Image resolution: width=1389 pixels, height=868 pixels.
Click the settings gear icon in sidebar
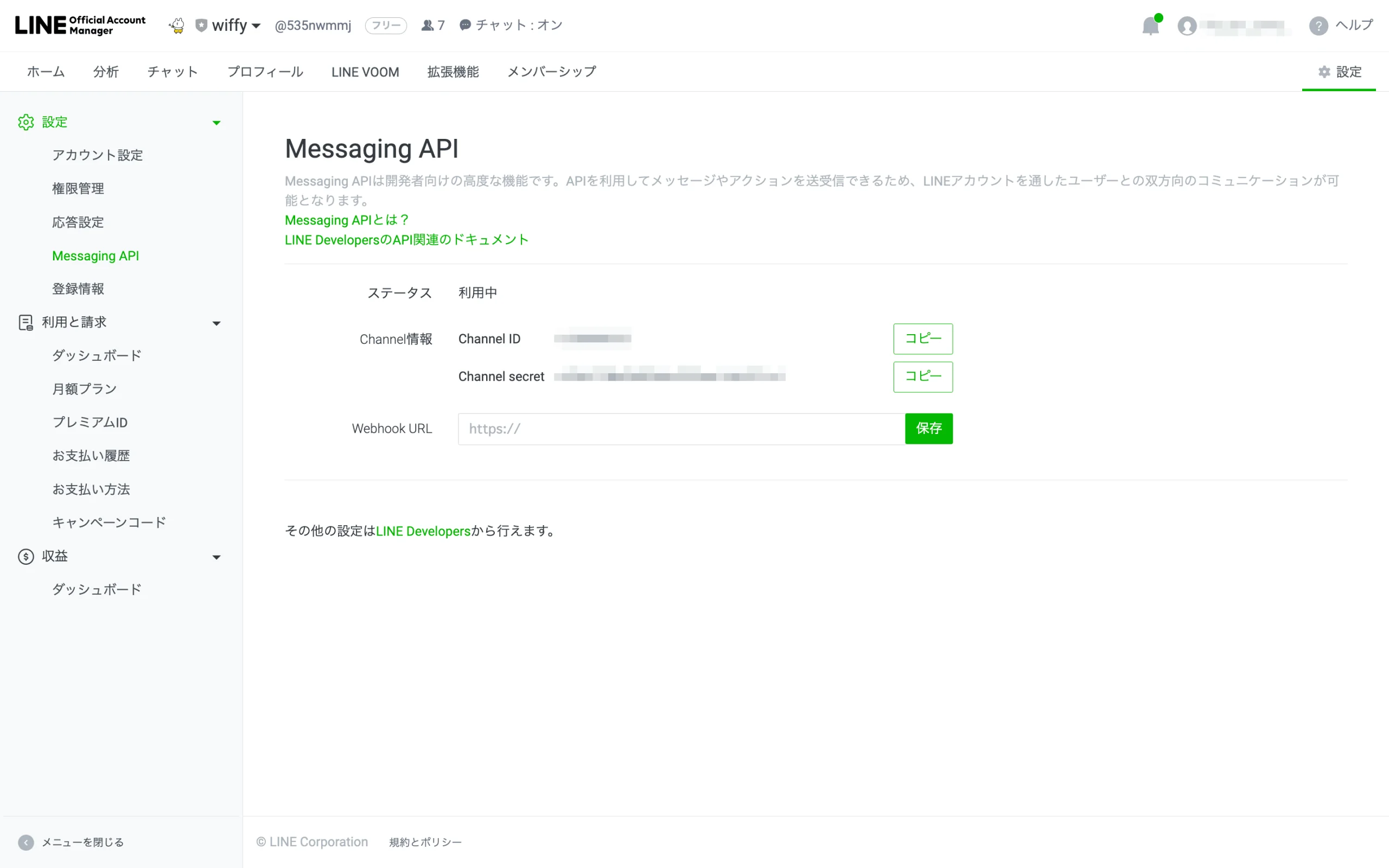pyautogui.click(x=26, y=122)
